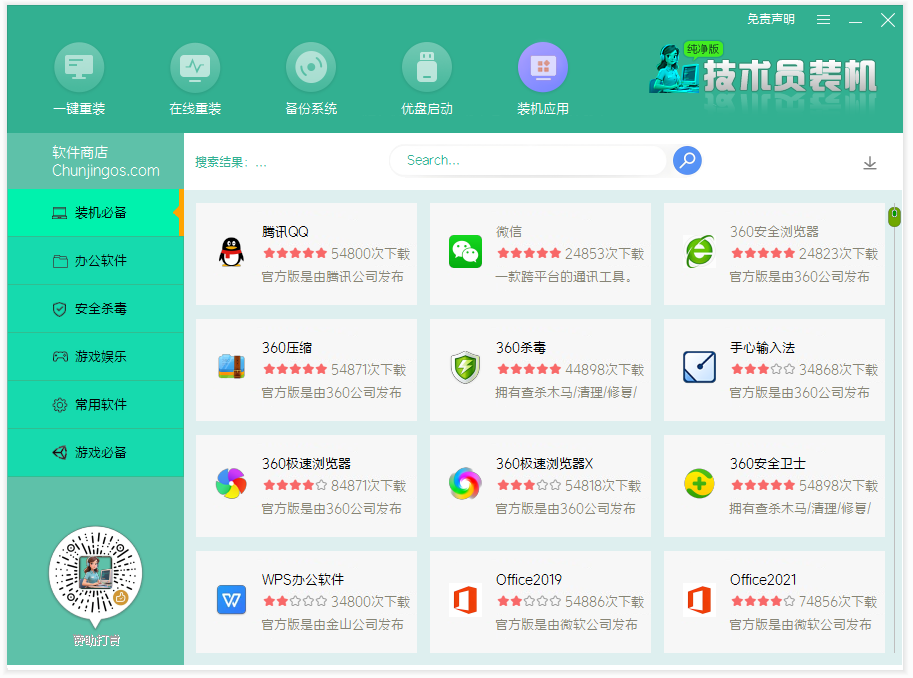913x678 pixels.
Task: Click the 手心输入法 icon
Action: (x=699, y=367)
